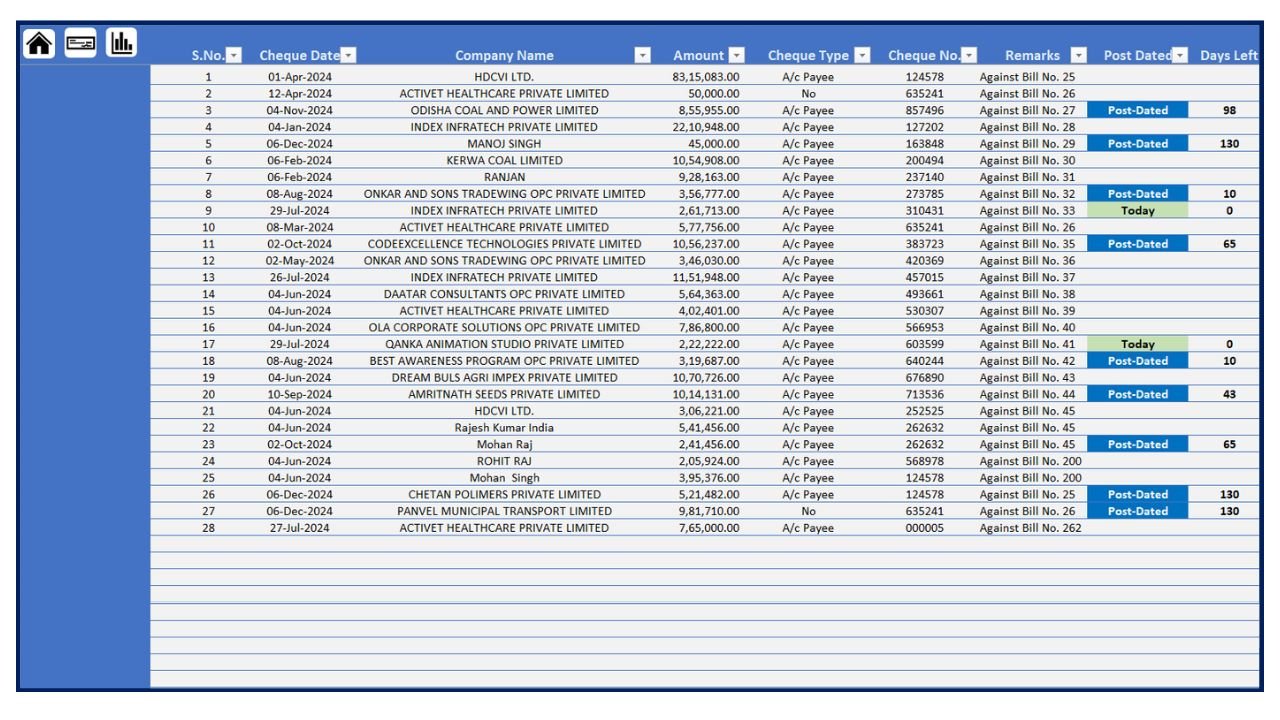Screen dimensions: 1280x720
Task: Click the Post-Dated badge for ODISHA COAL
Action: click(1138, 110)
